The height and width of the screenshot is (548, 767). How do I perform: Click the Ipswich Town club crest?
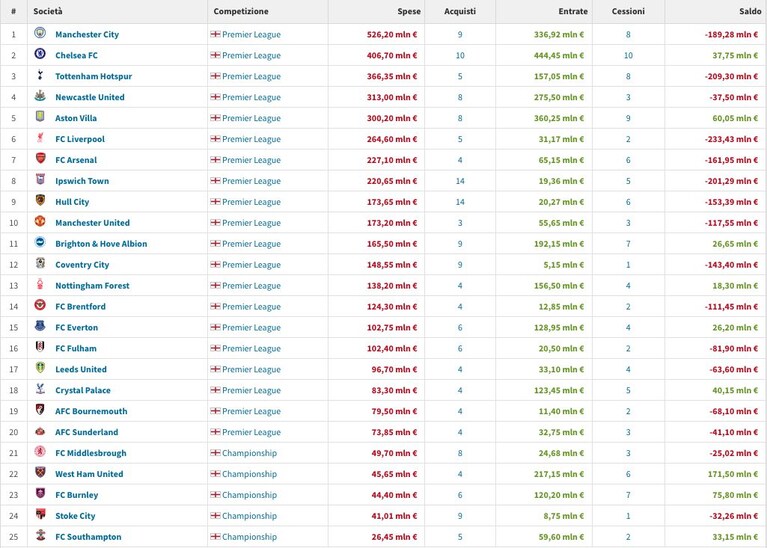point(40,180)
